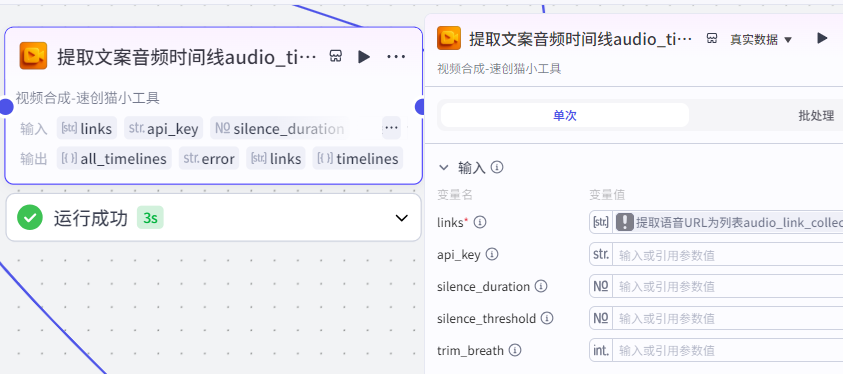
Task: Click the No. type badge of silence_threshold field
Action: [x=601, y=318]
